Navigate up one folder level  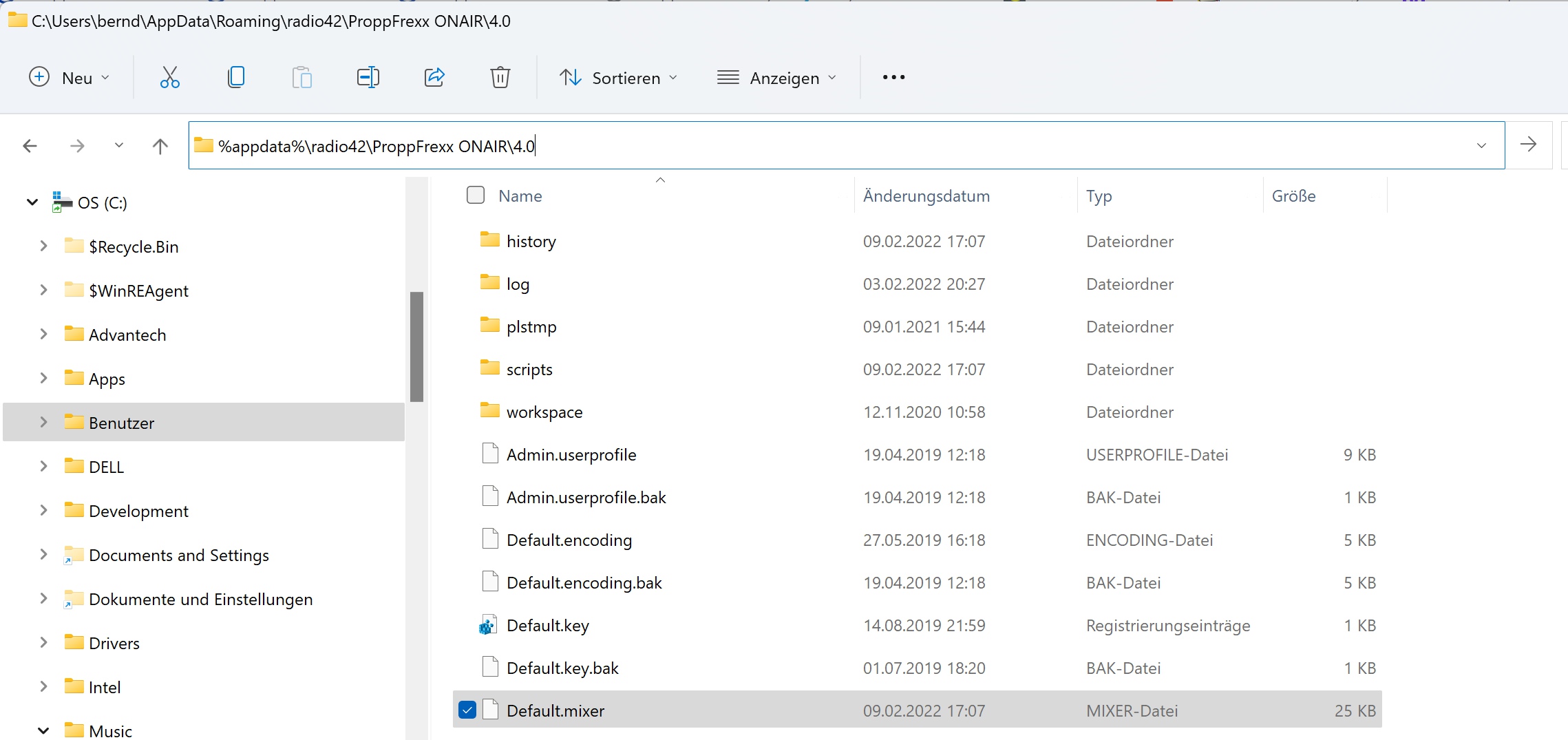[x=160, y=146]
